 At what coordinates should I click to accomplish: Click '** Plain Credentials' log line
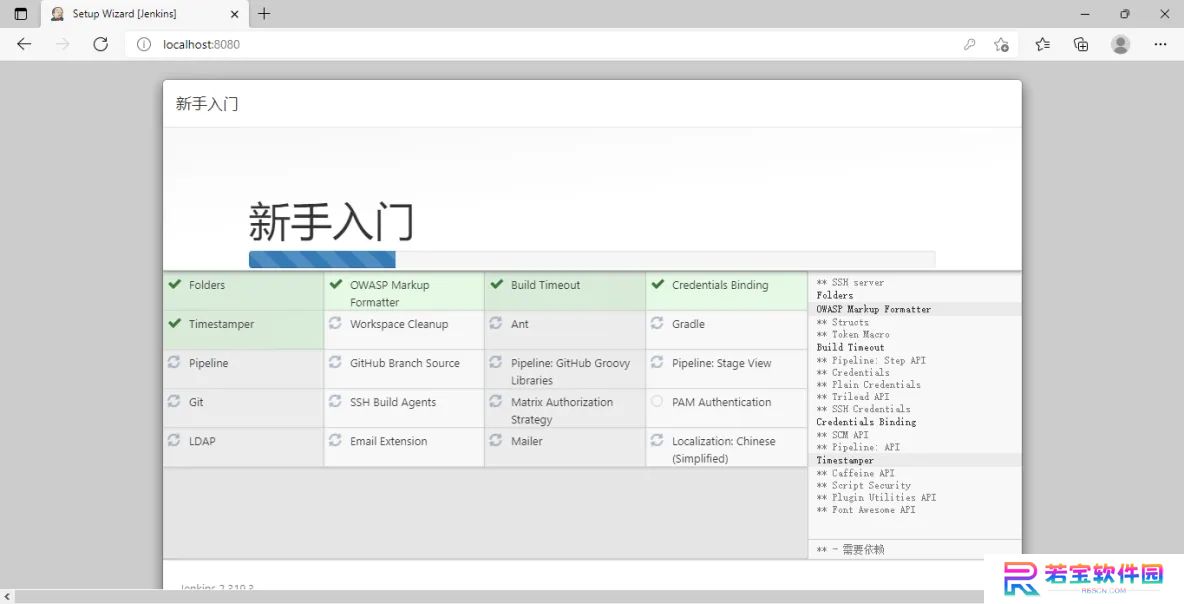[868, 384]
